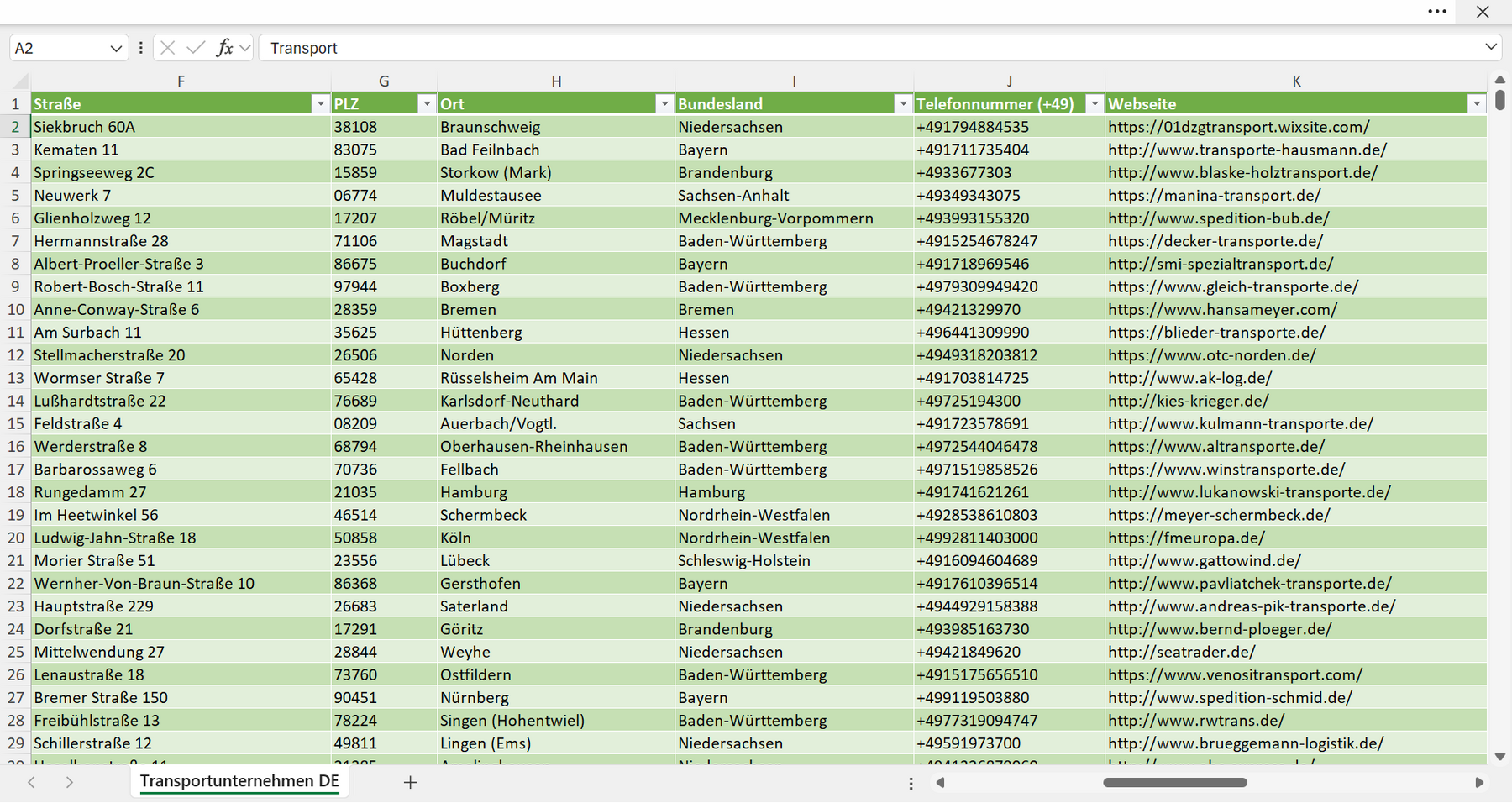Select cell Sachsen-Anhalt
The width and height of the screenshot is (1512, 803).
pyautogui.click(x=794, y=196)
